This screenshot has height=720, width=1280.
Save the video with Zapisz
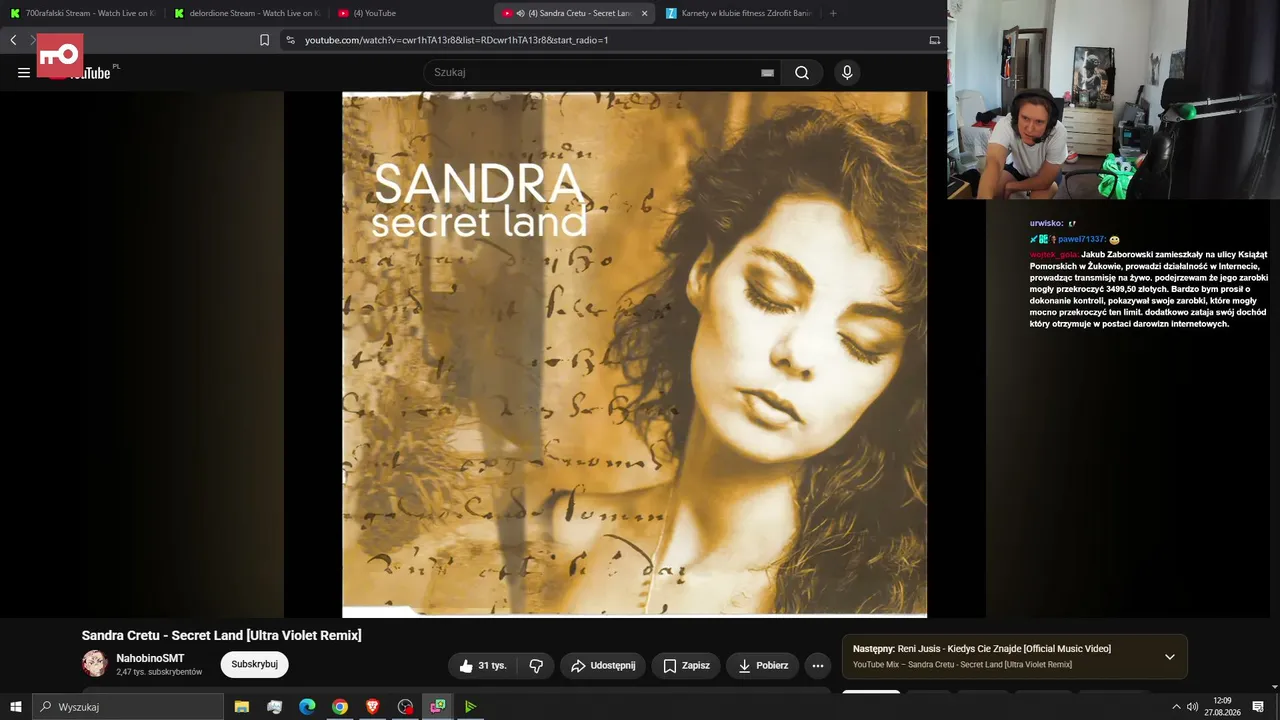(x=686, y=665)
